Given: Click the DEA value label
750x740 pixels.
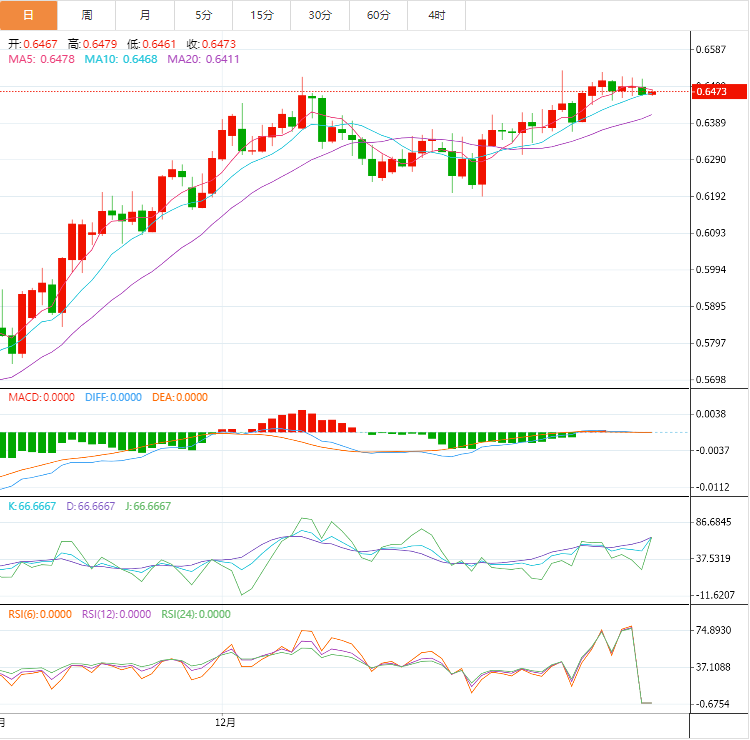Looking at the screenshot, I should click(180, 397).
